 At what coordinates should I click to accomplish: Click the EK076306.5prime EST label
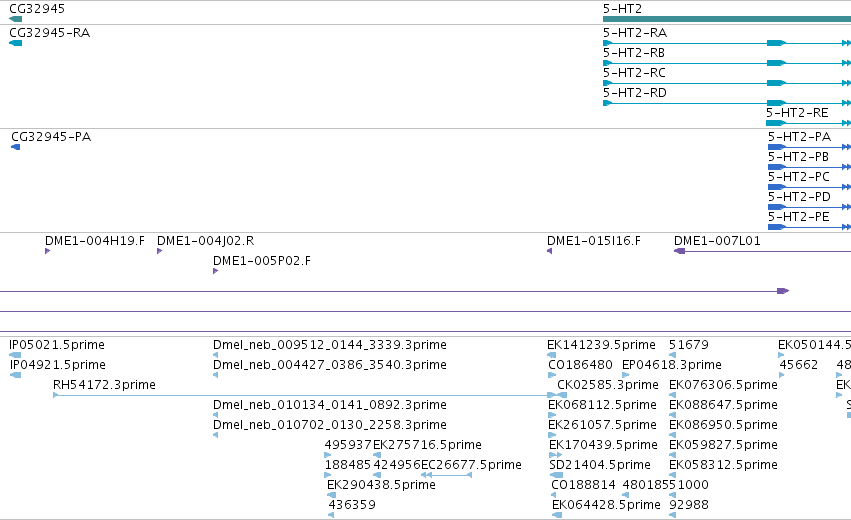723,385
